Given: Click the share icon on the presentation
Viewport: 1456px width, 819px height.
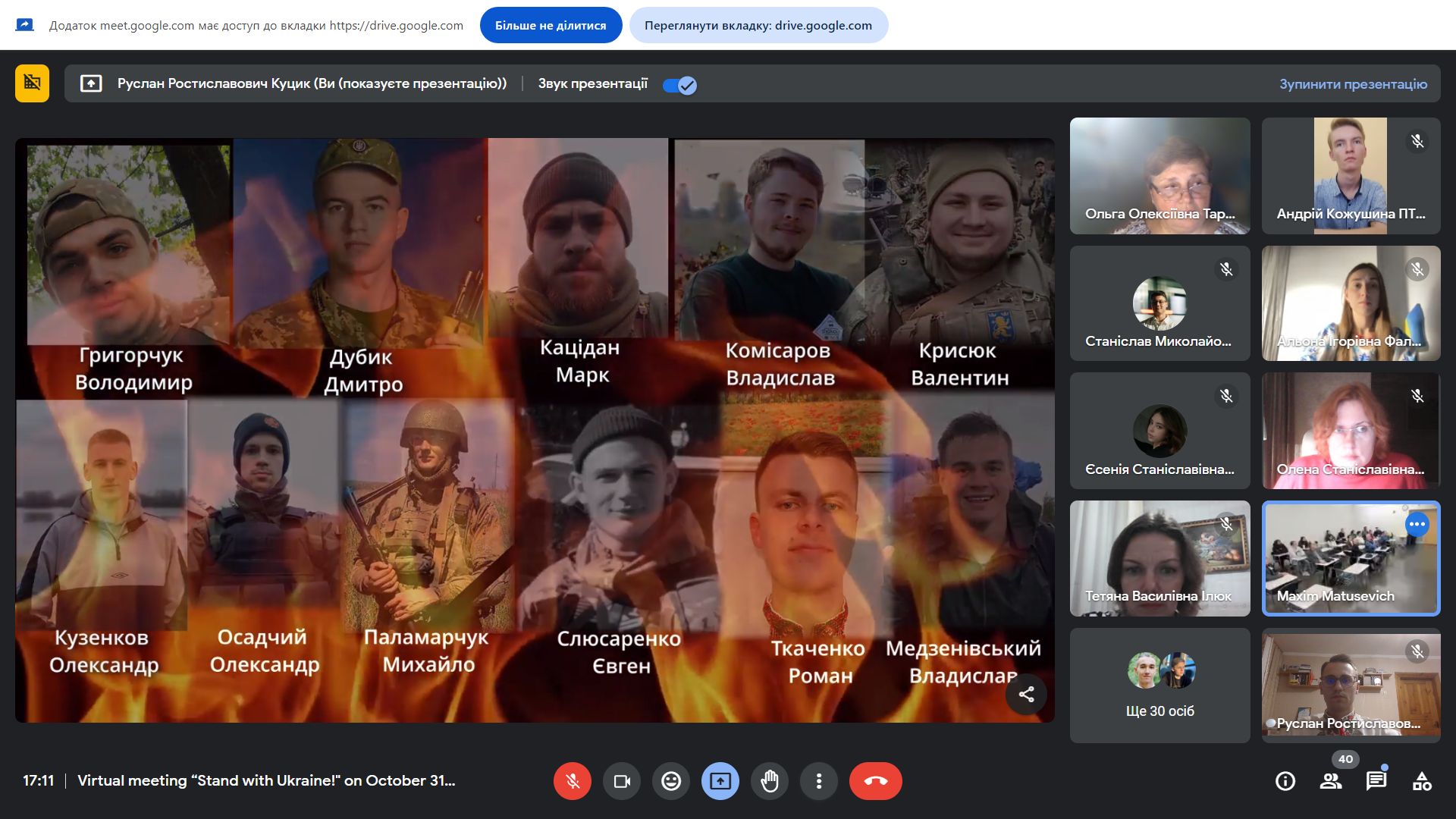Looking at the screenshot, I should coord(1026,694).
